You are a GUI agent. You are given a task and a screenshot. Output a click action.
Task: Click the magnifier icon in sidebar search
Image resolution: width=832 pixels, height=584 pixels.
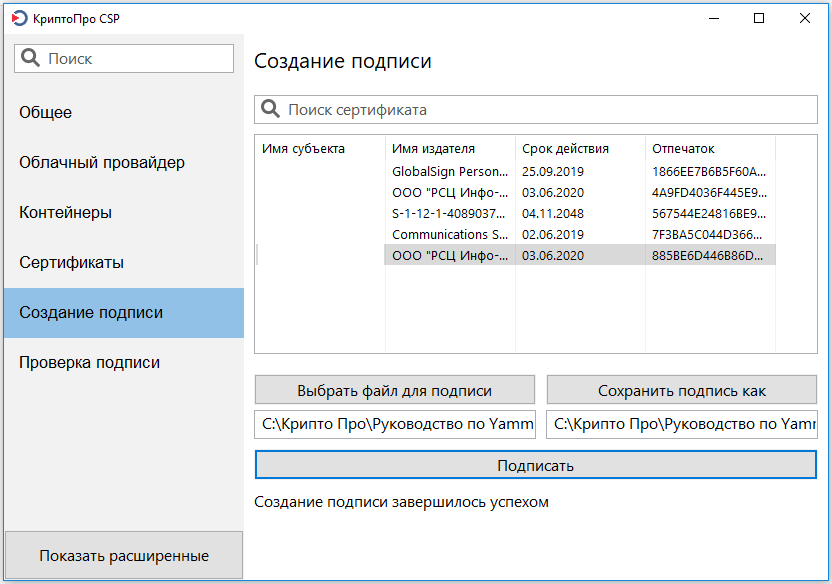click(x=30, y=58)
